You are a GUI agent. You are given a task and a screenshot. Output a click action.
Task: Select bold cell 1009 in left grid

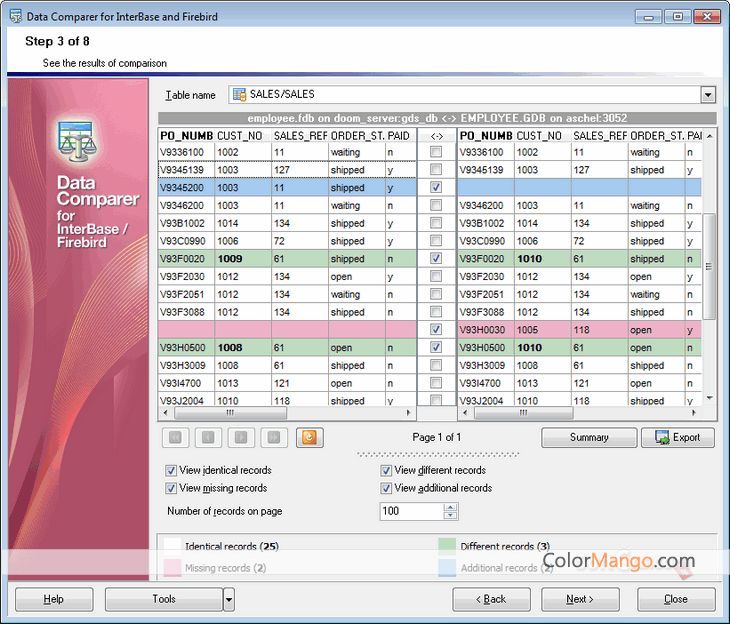point(243,258)
